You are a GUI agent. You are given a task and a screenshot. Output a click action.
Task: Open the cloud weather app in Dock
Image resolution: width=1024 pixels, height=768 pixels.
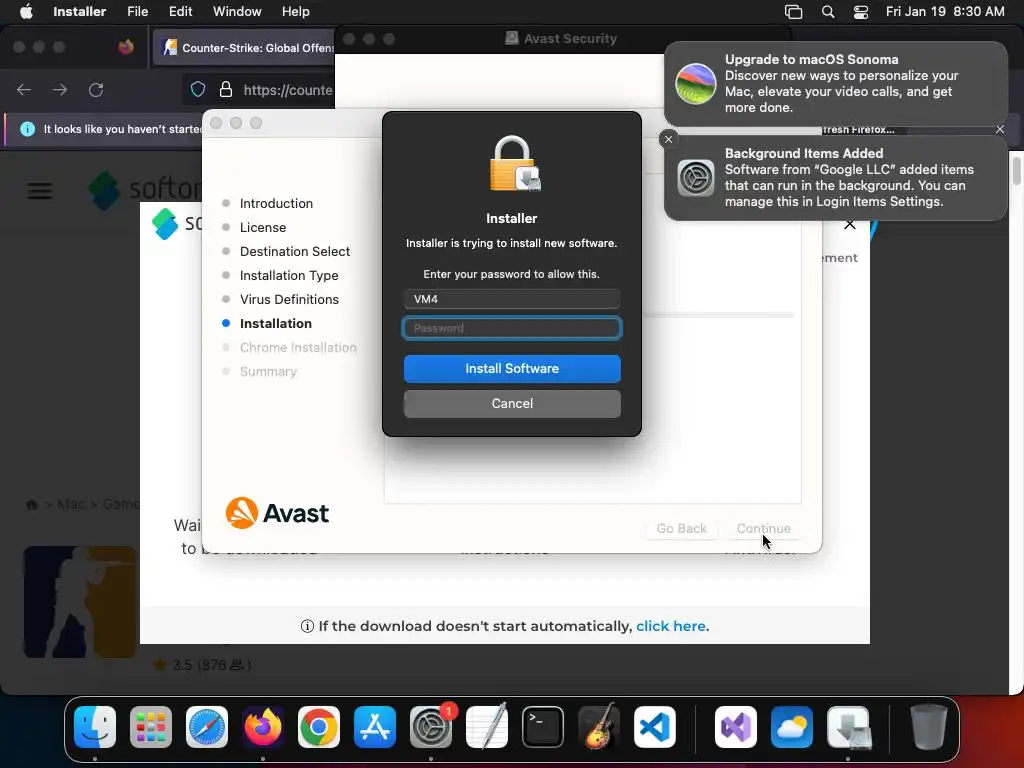click(x=792, y=727)
